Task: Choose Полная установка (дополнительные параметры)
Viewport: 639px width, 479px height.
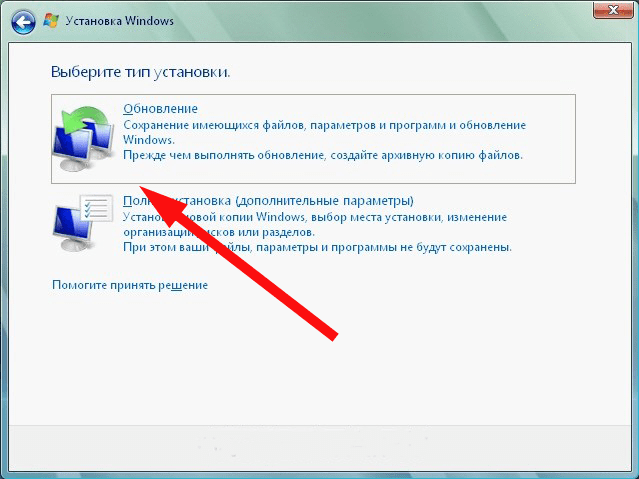Action: point(268,201)
